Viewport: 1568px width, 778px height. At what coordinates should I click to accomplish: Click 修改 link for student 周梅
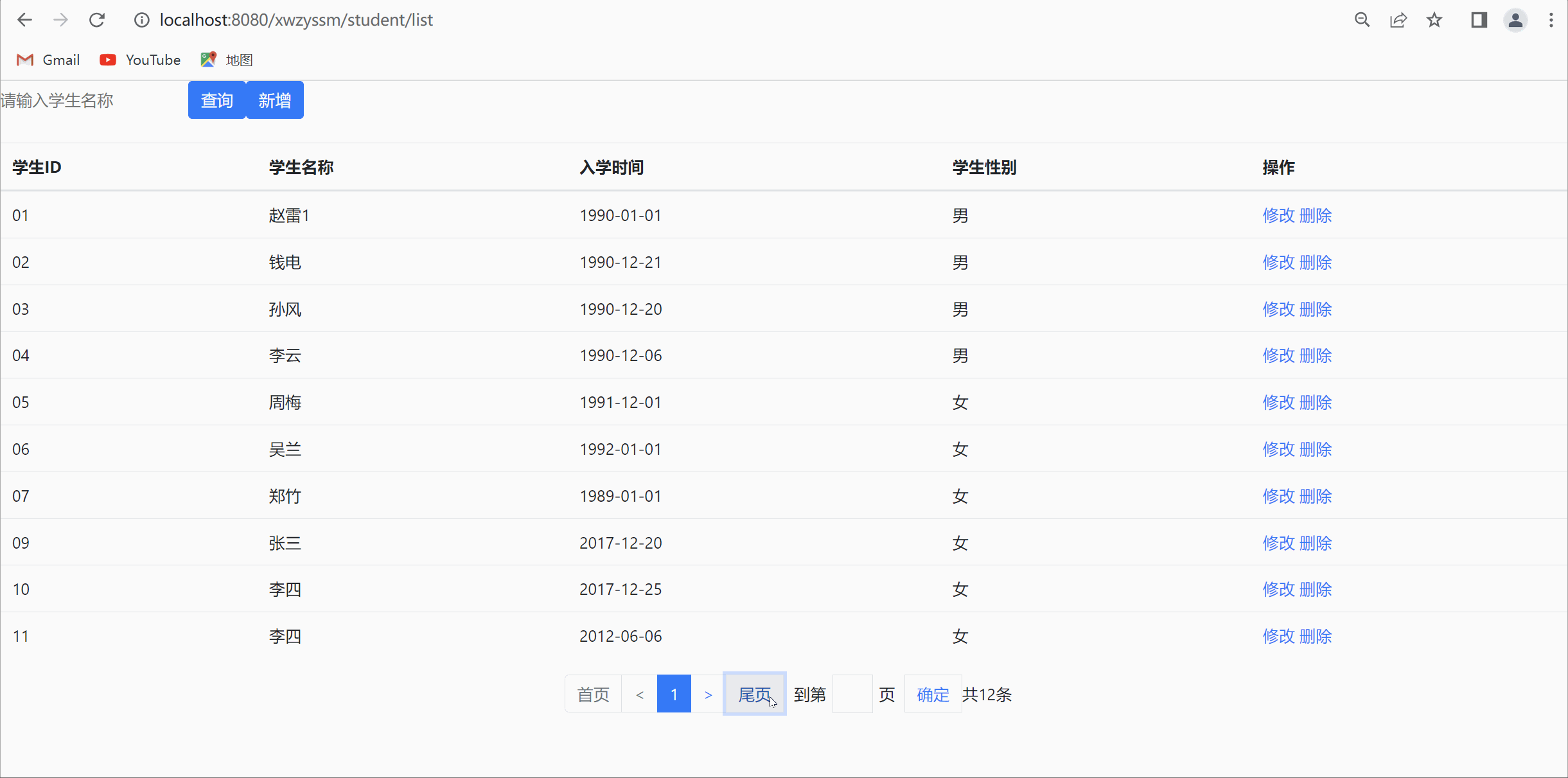[x=1278, y=402]
